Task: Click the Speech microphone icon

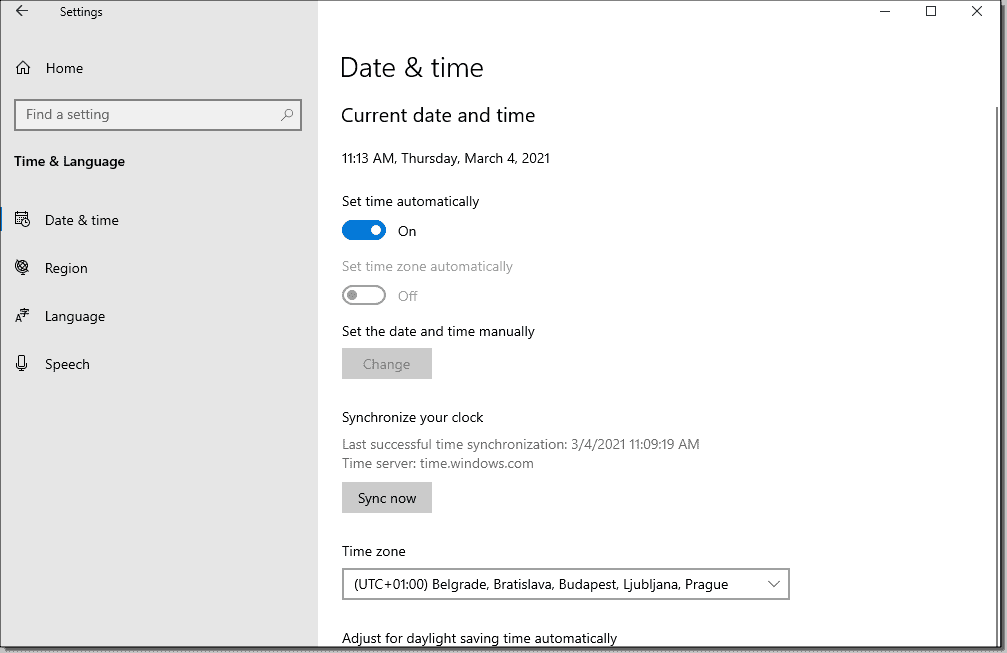Action: pos(22,364)
